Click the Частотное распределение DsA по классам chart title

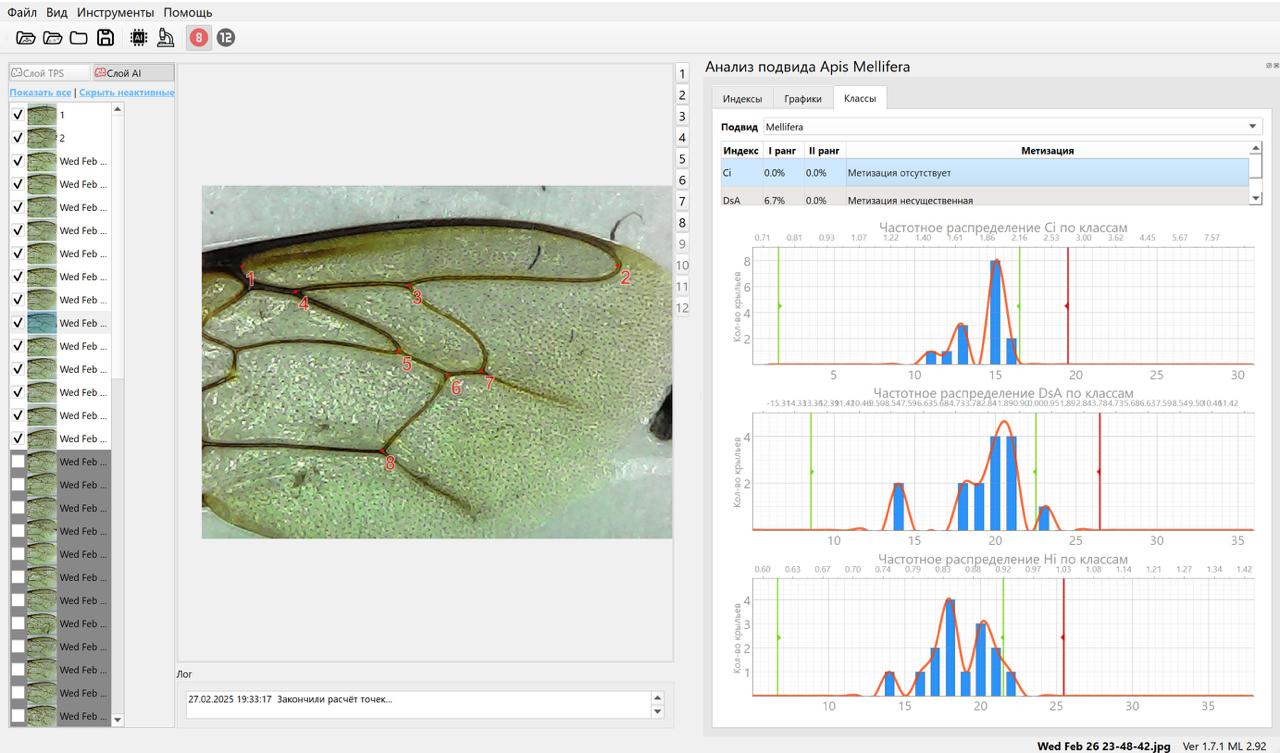coord(1003,393)
